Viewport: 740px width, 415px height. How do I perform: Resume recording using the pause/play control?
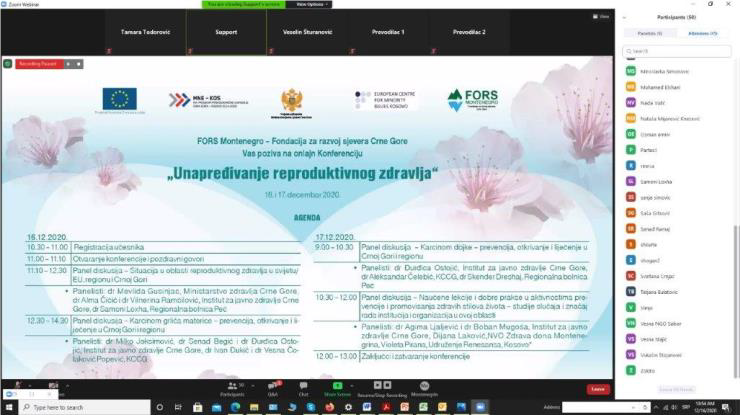pyautogui.click(x=68, y=64)
